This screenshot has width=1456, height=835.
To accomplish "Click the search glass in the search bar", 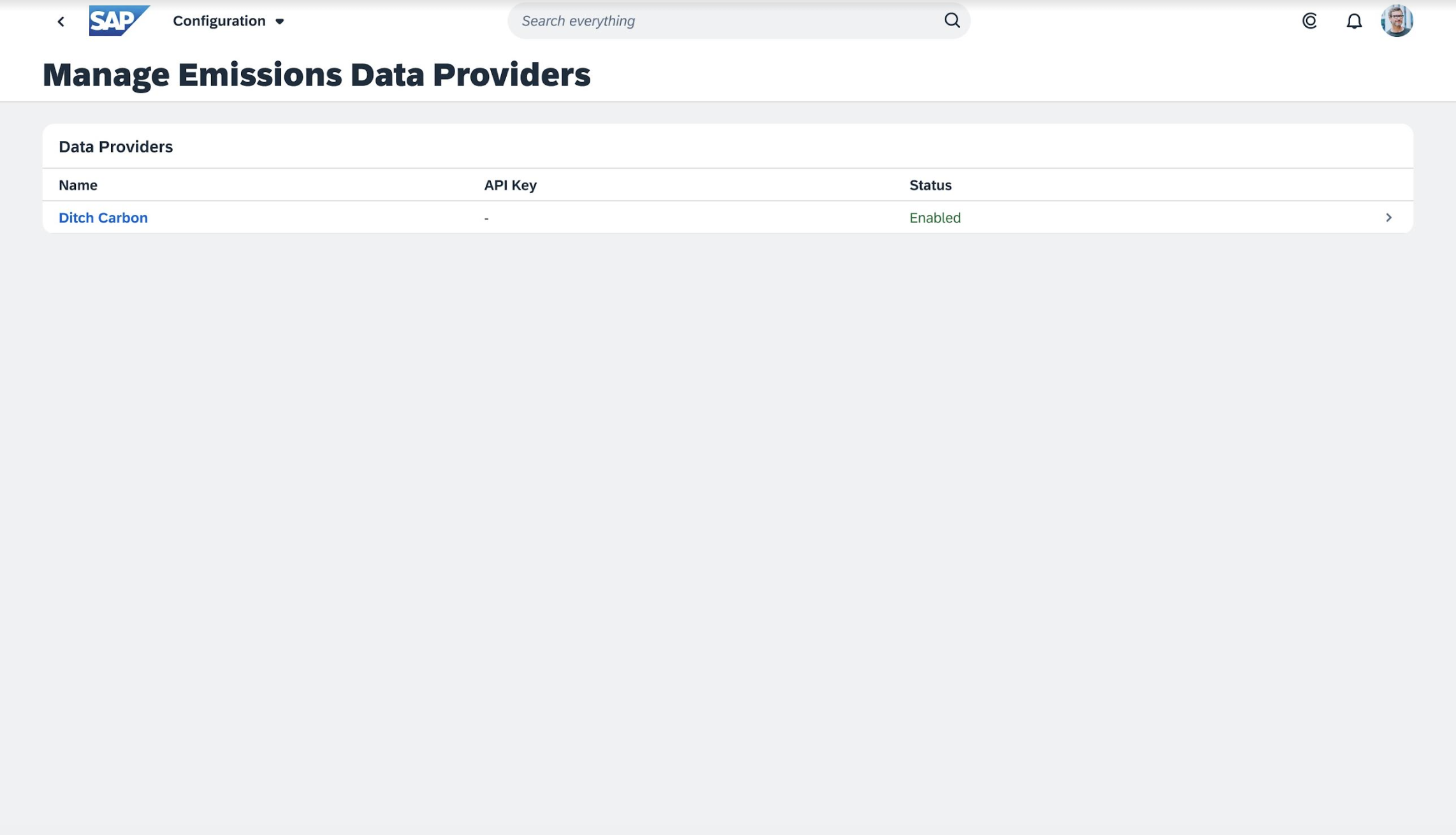I will 951,20.
